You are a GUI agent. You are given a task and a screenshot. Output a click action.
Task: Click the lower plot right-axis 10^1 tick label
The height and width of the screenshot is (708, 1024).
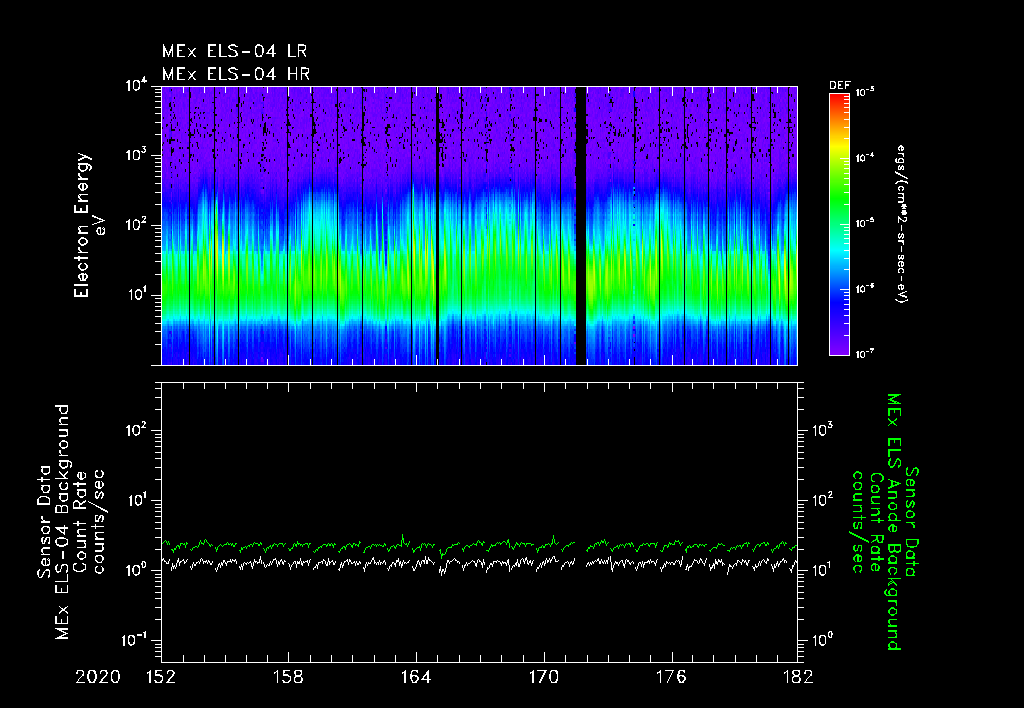pyautogui.click(x=822, y=570)
